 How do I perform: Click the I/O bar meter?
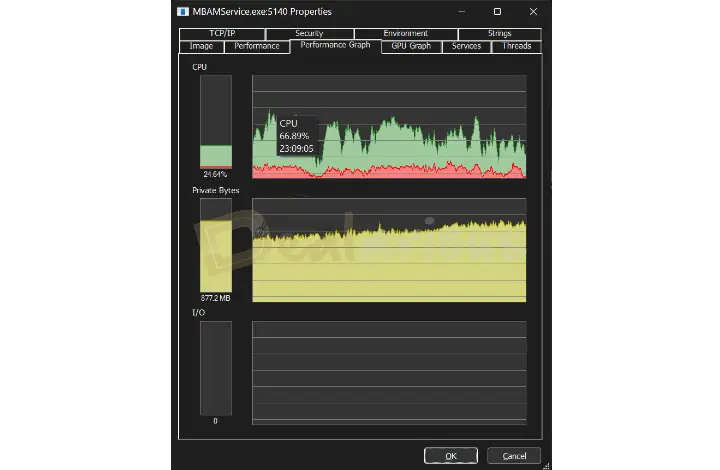point(215,367)
